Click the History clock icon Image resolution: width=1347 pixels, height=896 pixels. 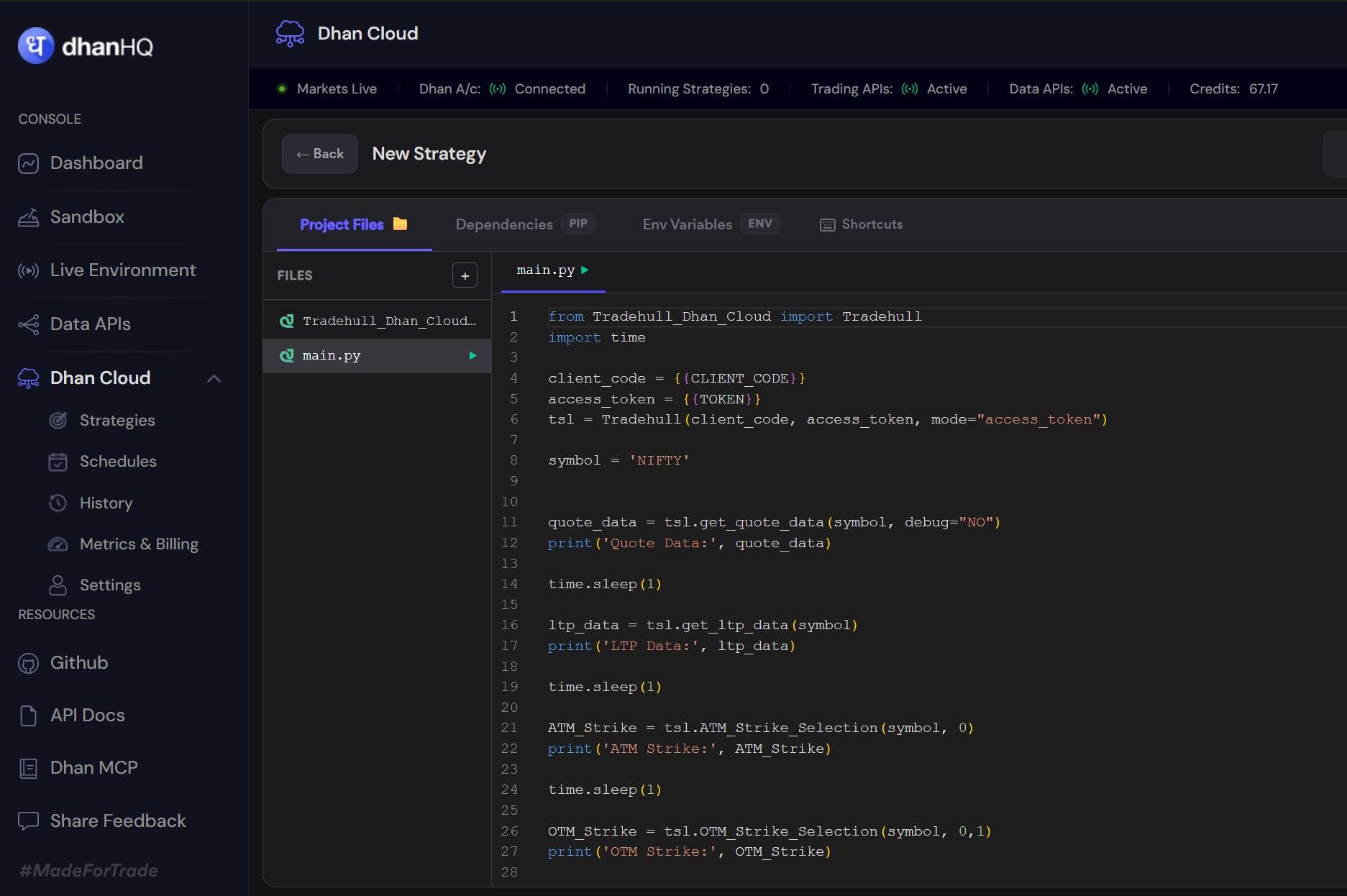coord(58,503)
